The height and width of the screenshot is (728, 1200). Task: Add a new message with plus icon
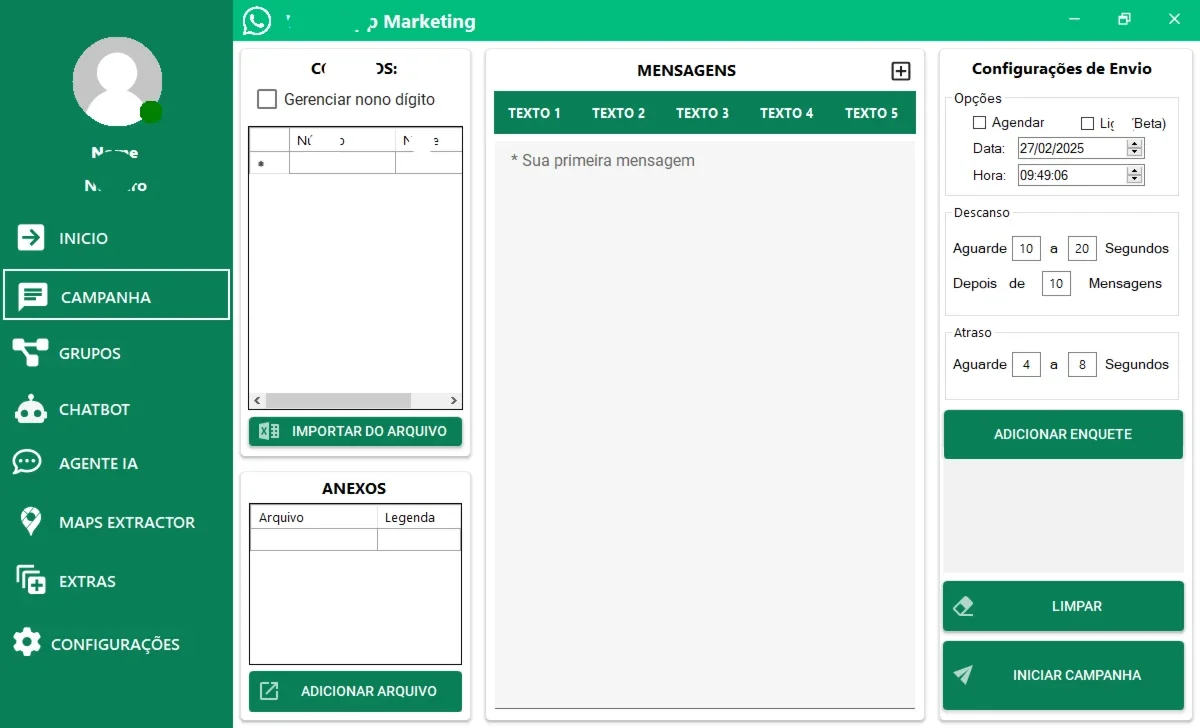click(x=901, y=71)
